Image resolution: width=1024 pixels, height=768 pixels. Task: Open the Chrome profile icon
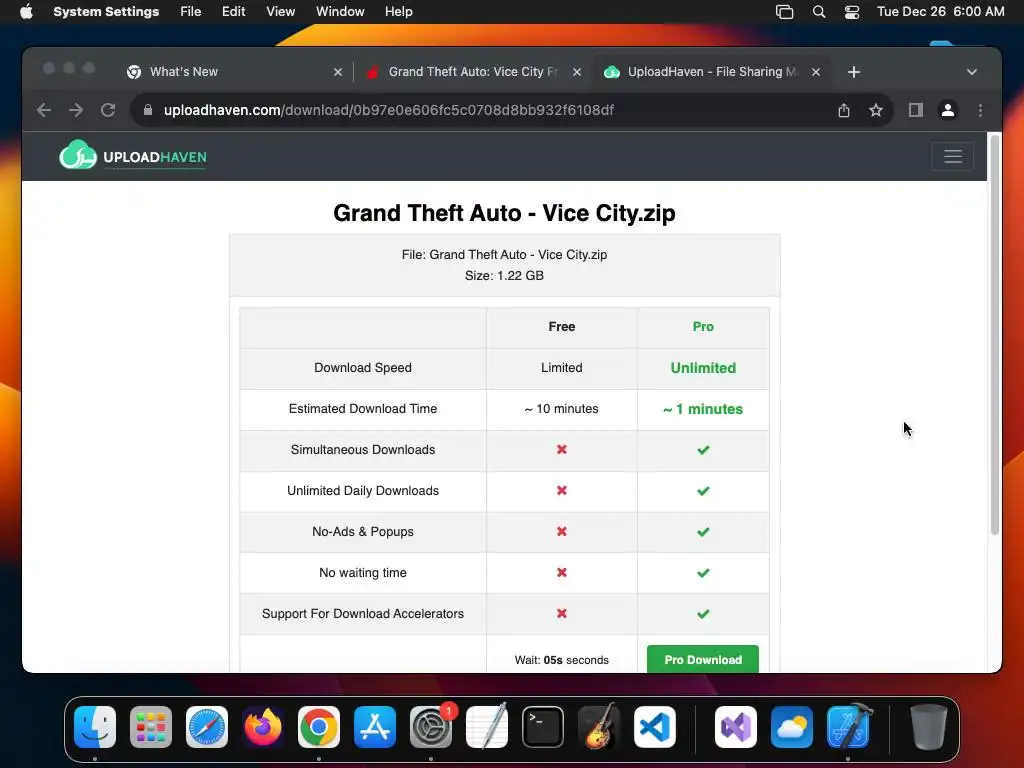click(x=948, y=110)
